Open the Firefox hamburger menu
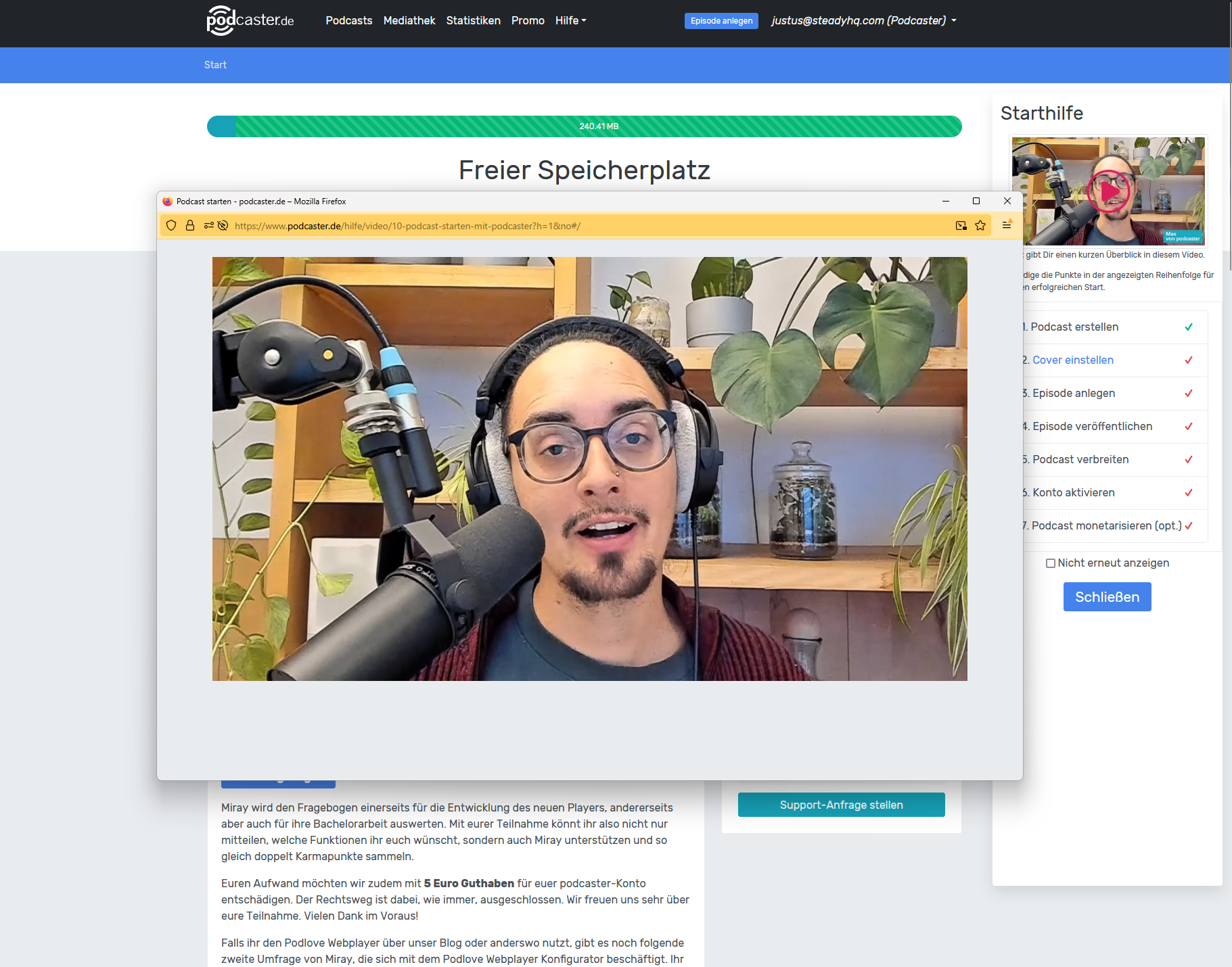1232x967 pixels. point(1007,225)
